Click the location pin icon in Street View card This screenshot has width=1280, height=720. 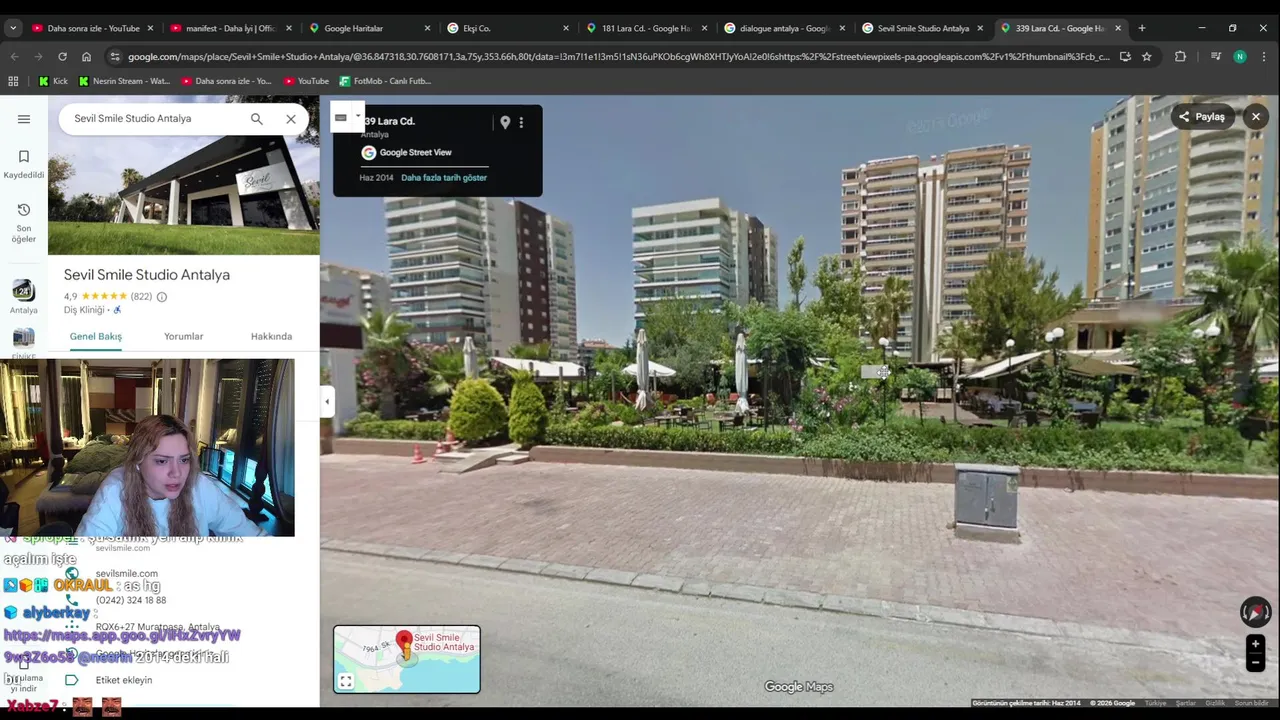point(505,122)
